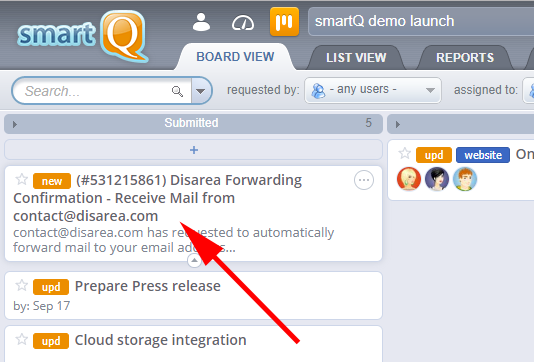This screenshot has width=534, height=362.
Task: Click the upd badge on Cloud storage integration
Action: [x=51, y=341]
